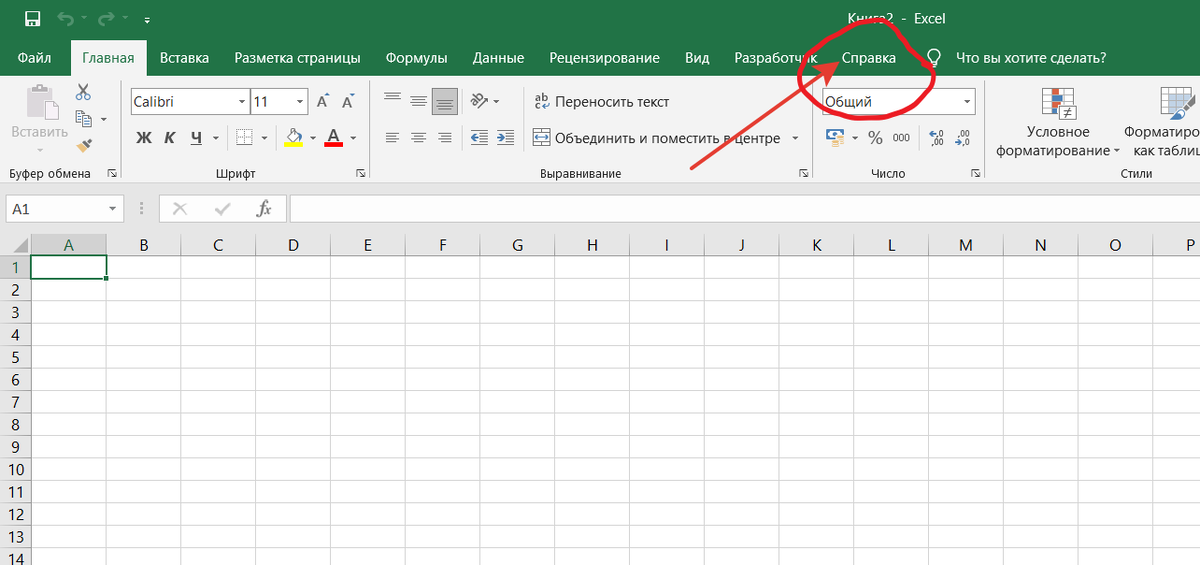
Task: Open the Рецензирование tab
Action: [604, 58]
